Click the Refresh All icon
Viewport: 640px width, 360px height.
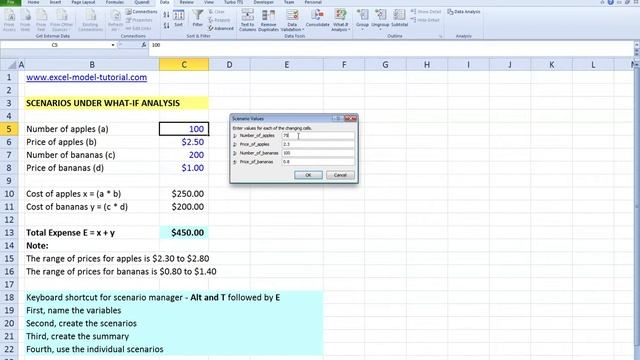[x=115, y=20]
